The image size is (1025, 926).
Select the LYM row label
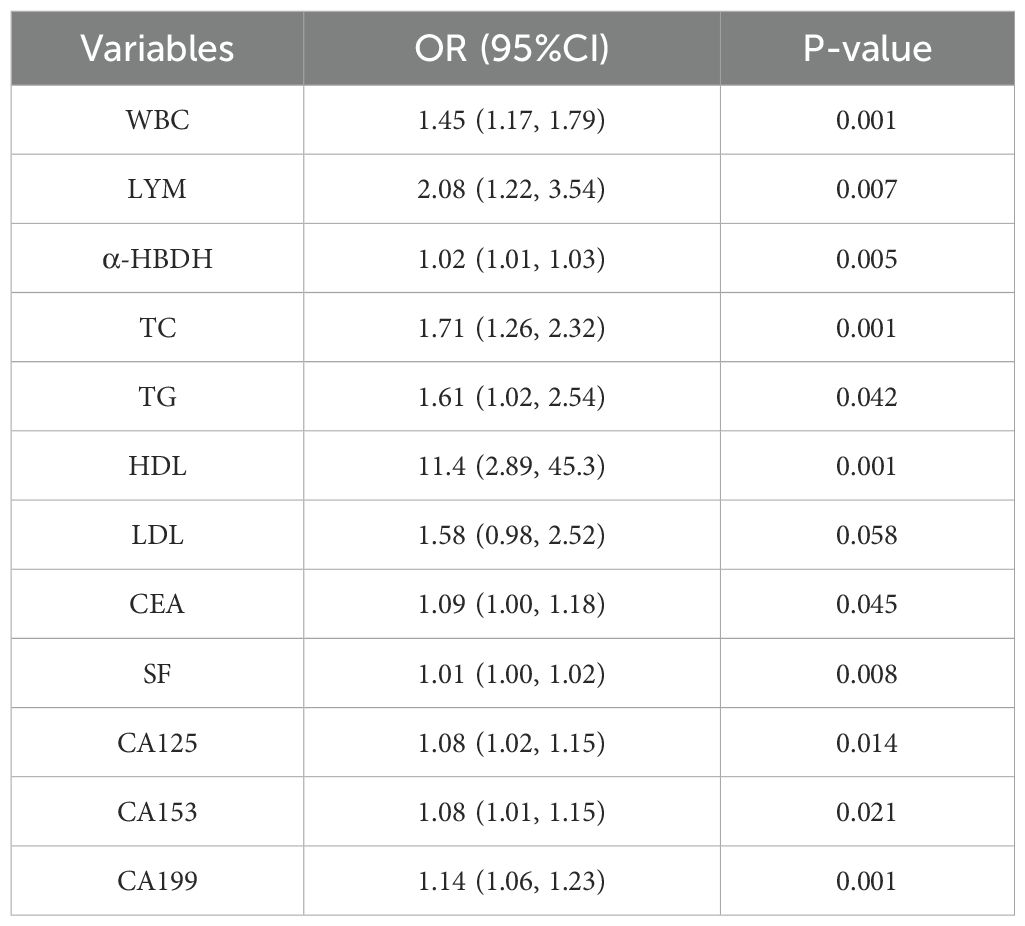[x=158, y=189]
